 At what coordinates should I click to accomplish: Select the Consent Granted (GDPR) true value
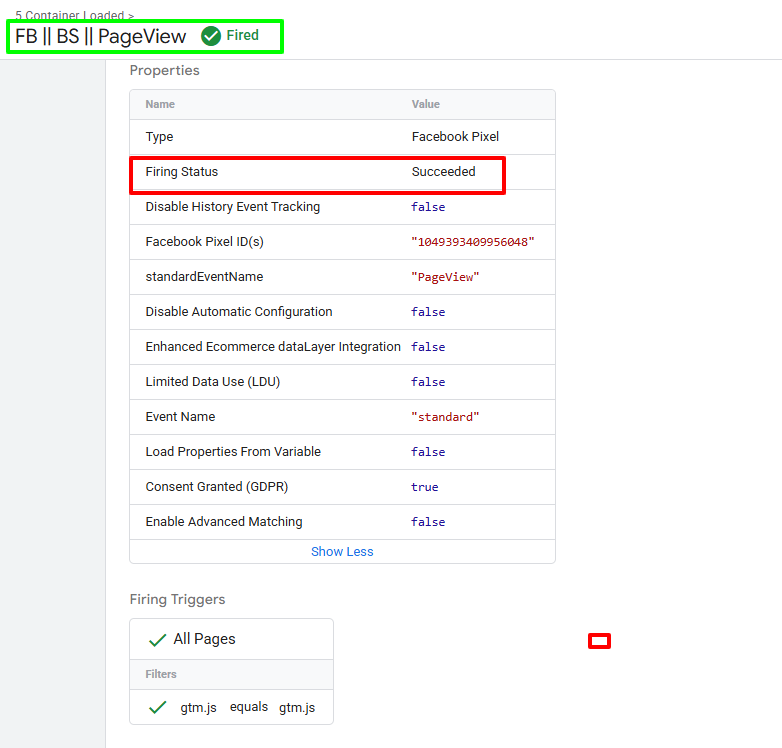pyautogui.click(x=424, y=487)
